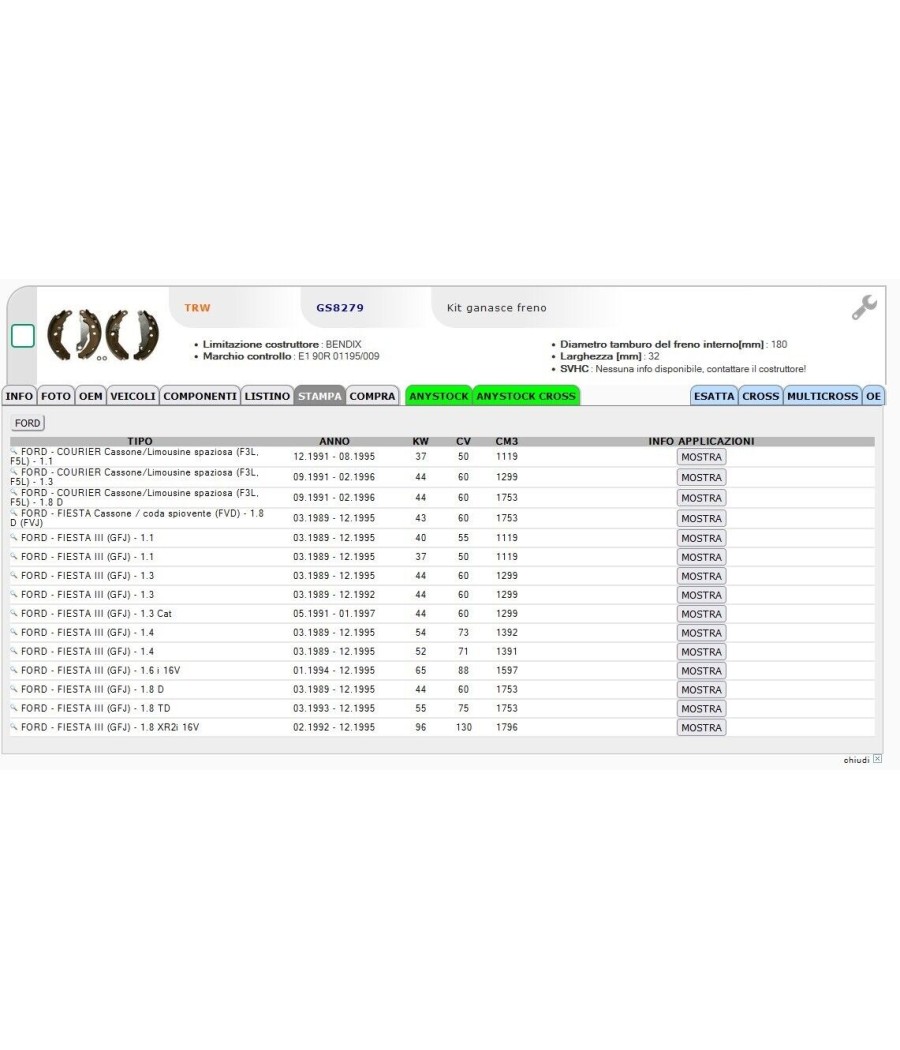Click magnifier icon for FIESTA III 1.8 D
Viewport: 900px width, 1050px height.
point(14,689)
